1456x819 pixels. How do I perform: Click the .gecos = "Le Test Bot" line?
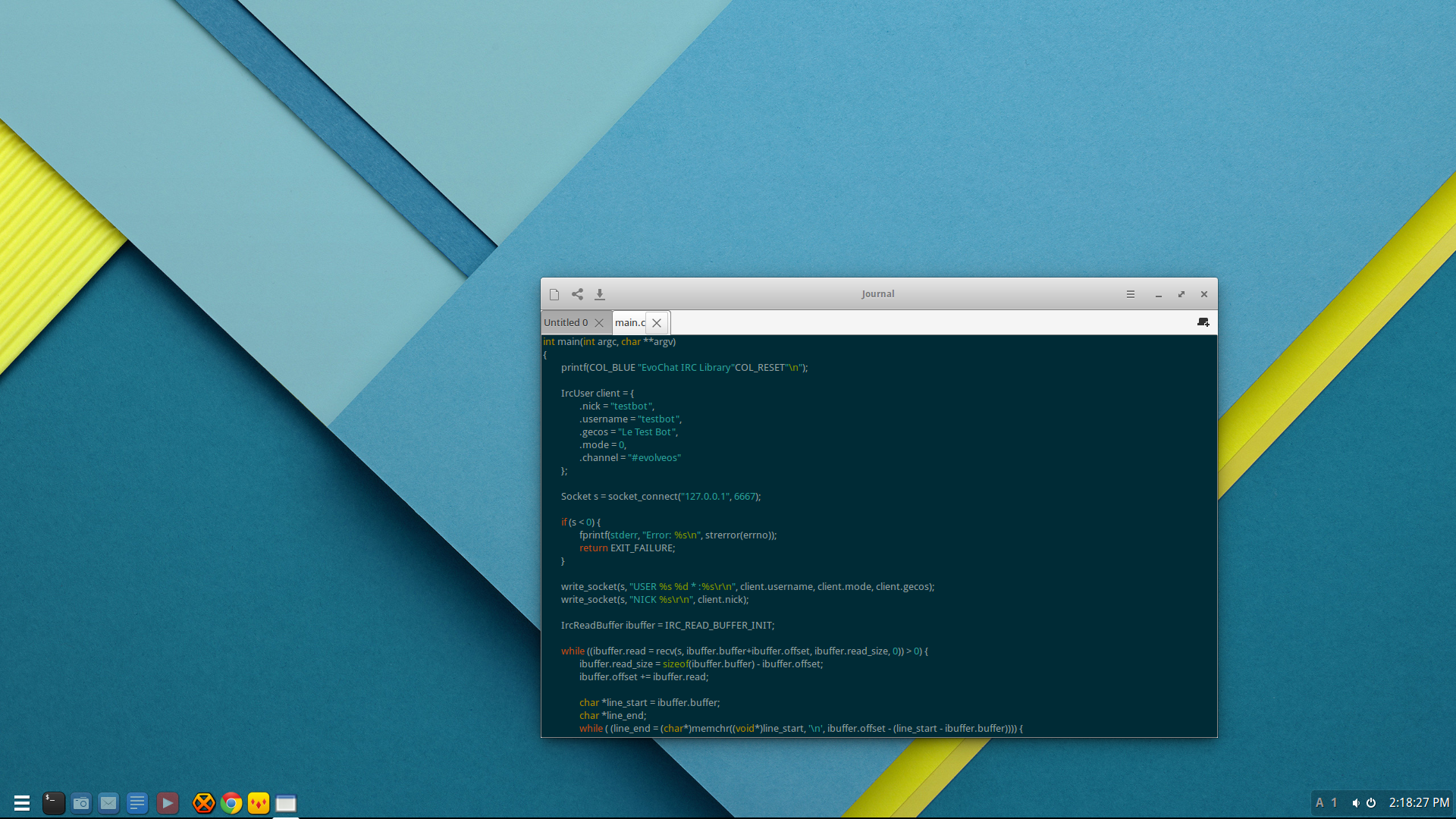coord(629,432)
